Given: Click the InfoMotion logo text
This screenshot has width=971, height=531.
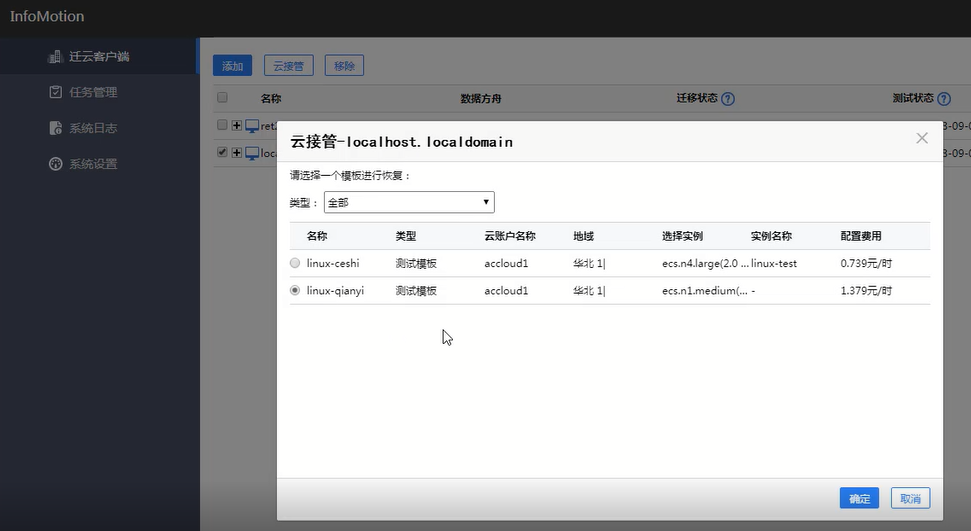Looking at the screenshot, I should coord(47,16).
